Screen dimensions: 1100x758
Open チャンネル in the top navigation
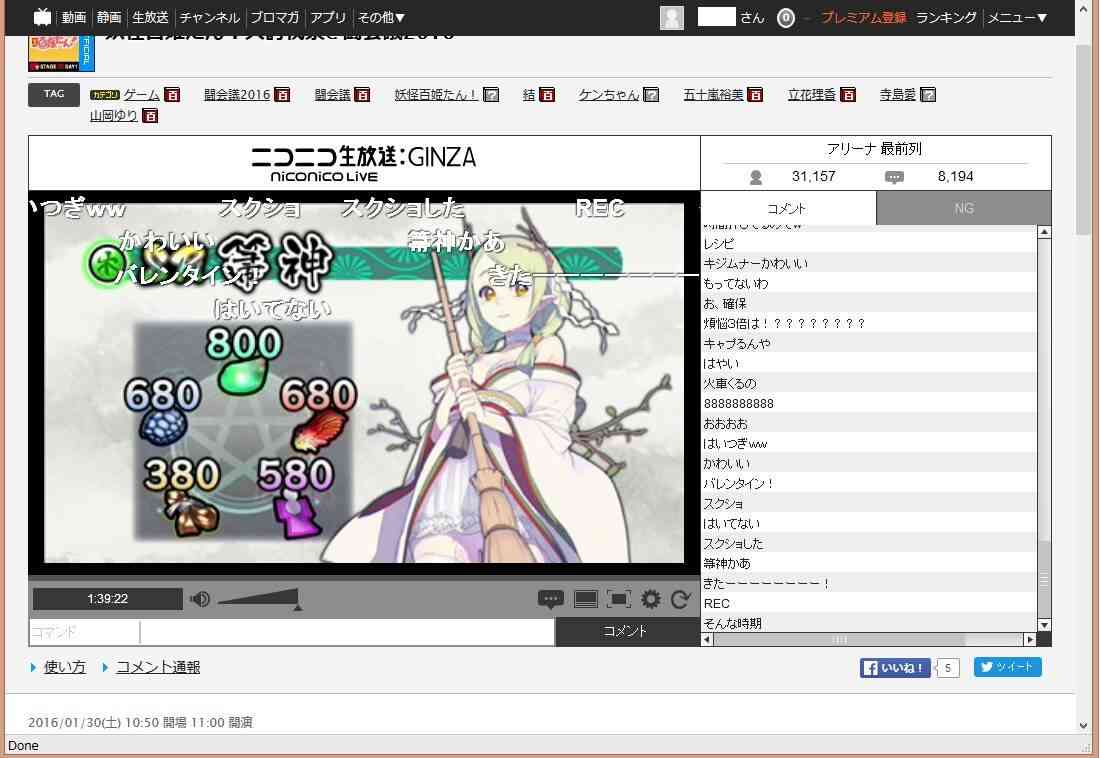(x=210, y=17)
